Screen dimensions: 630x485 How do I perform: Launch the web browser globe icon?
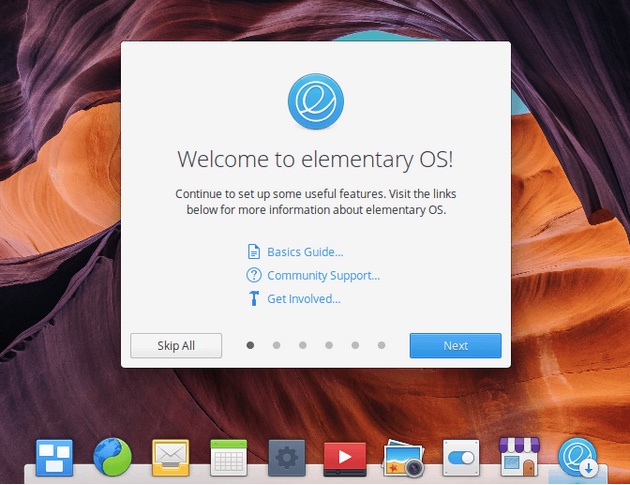click(x=112, y=457)
